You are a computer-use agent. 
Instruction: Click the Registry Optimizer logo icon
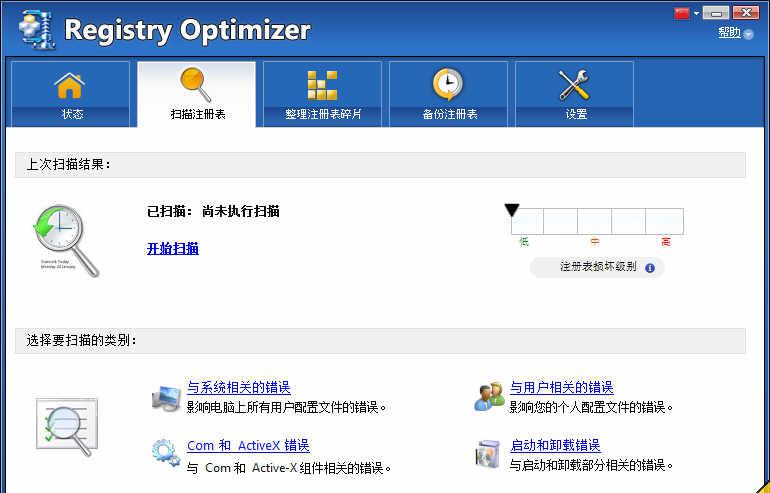click(37, 30)
